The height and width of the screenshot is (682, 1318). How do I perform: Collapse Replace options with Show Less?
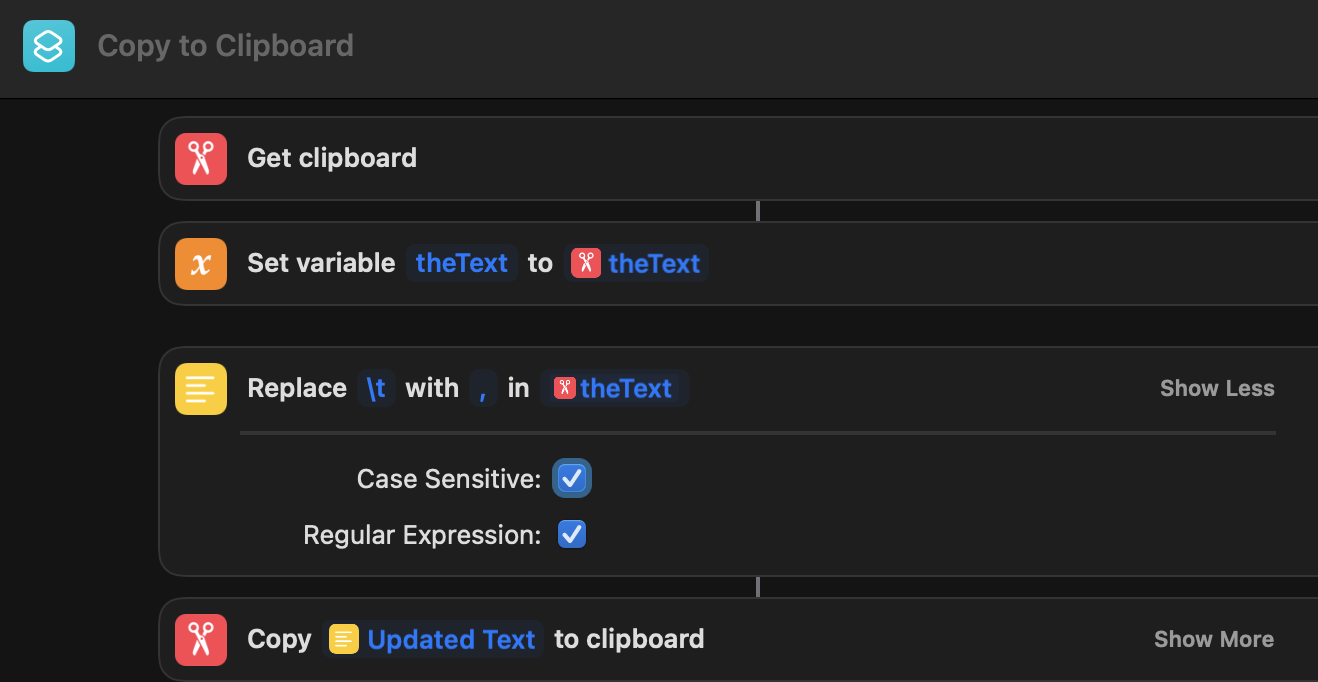click(x=1216, y=389)
